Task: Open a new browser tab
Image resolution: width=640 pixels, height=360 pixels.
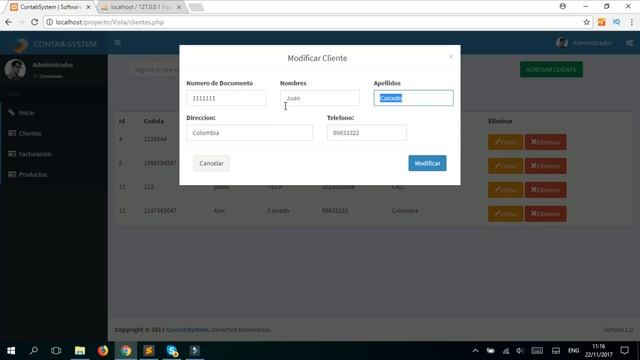Action: [196, 7]
